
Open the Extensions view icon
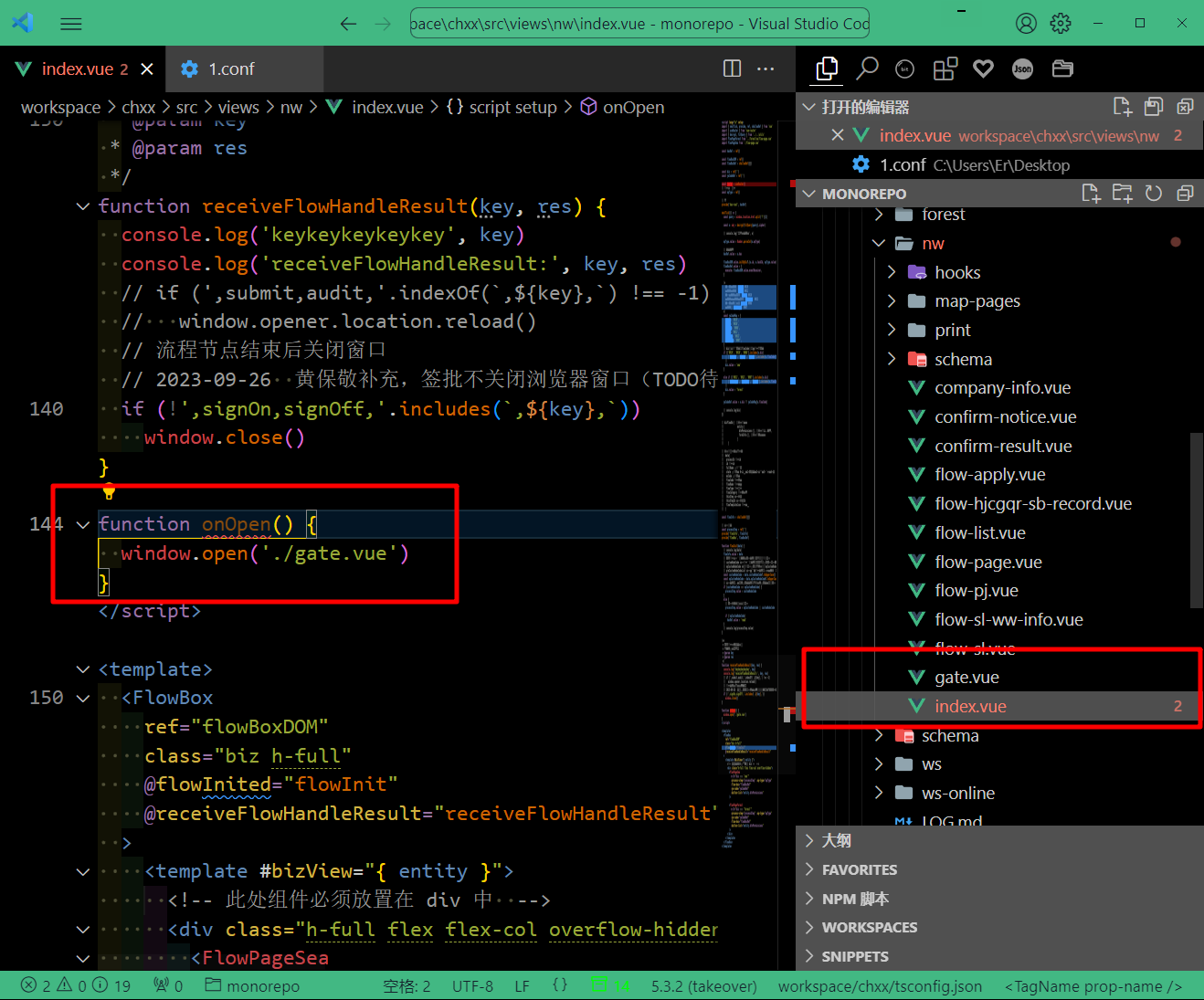(x=945, y=68)
